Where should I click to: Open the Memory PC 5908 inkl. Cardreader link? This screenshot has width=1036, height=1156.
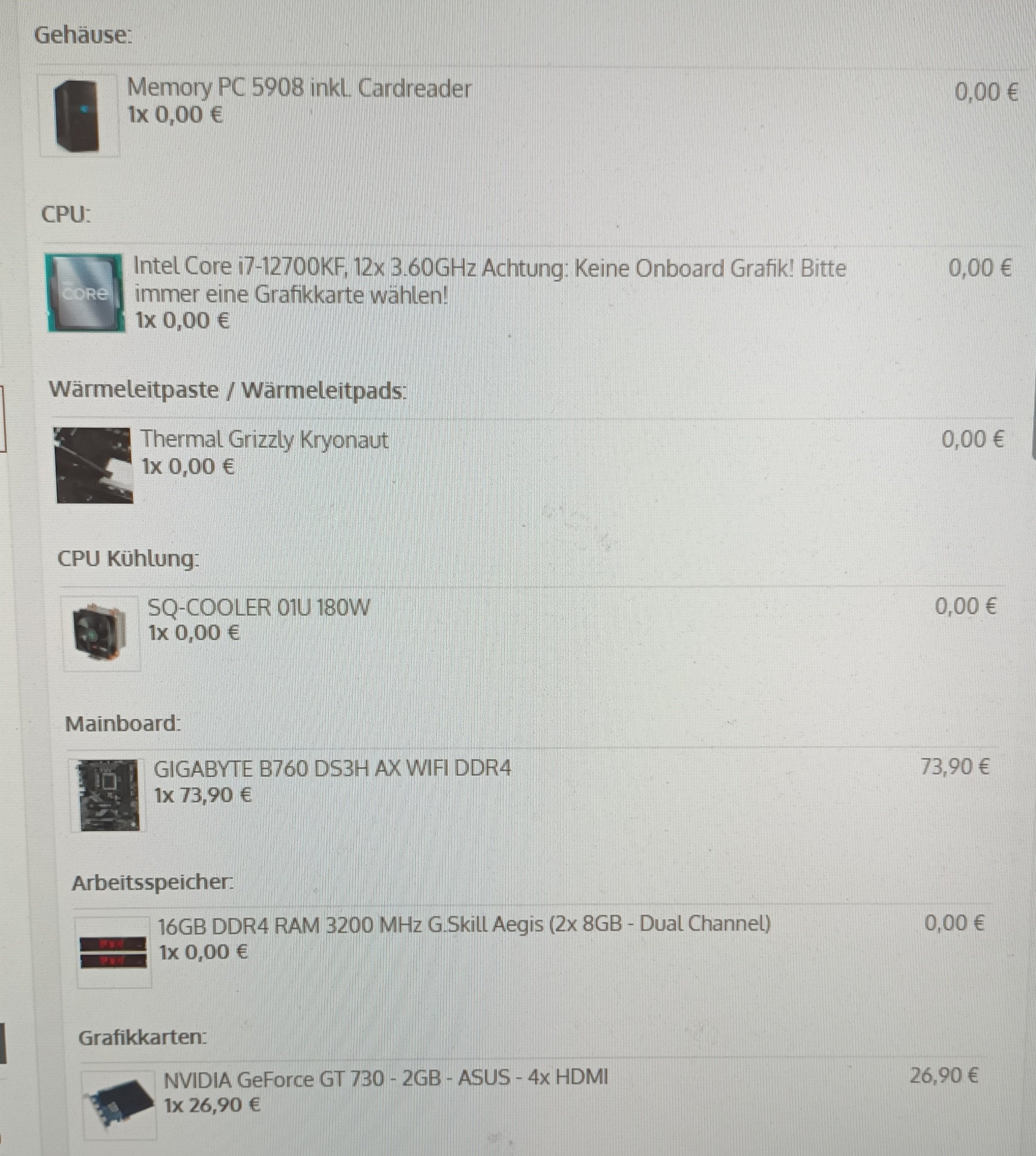click(299, 88)
